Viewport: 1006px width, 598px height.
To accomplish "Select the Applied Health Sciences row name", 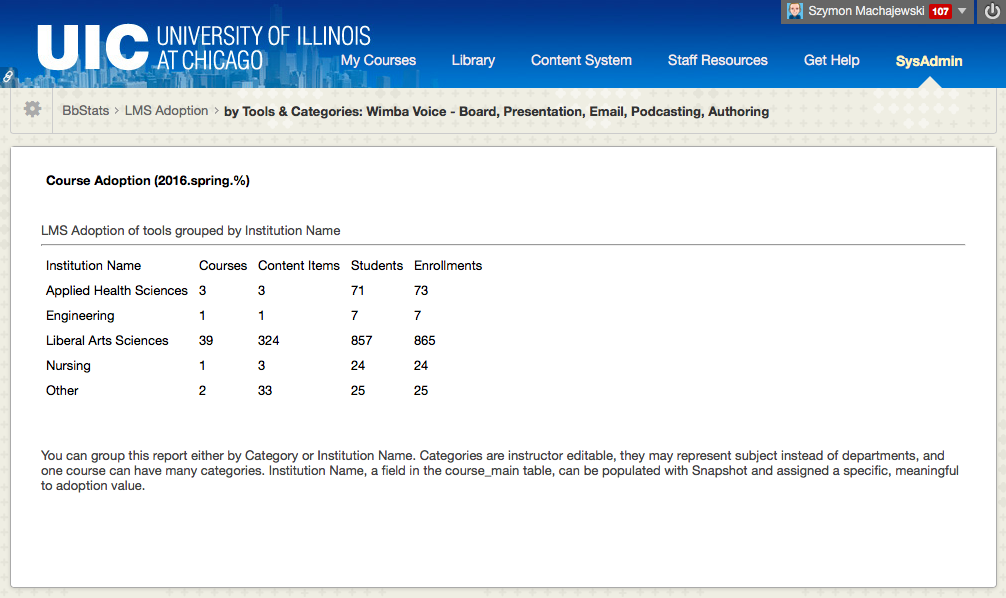I will [117, 291].
